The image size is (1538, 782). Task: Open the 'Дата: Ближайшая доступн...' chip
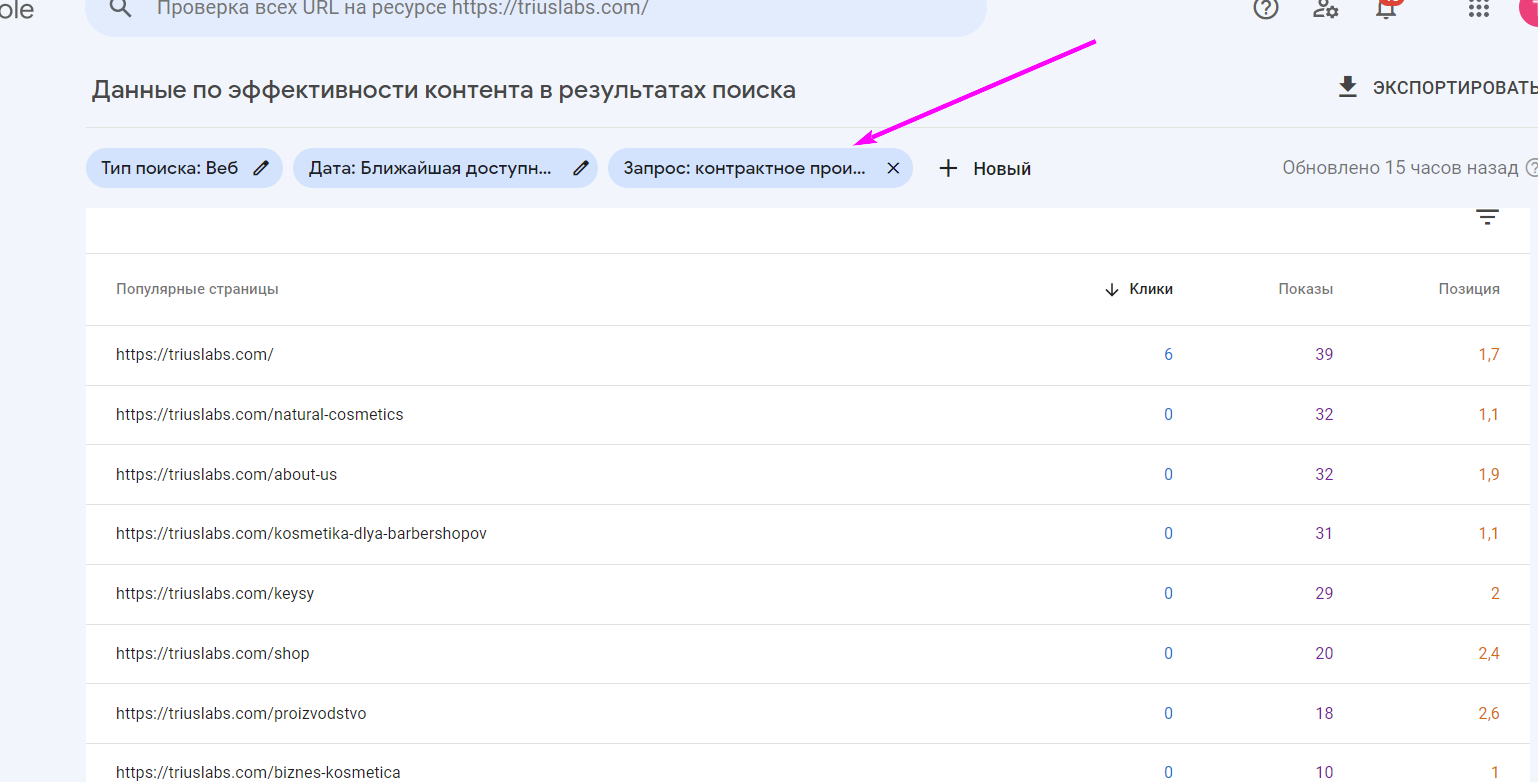coord(445,168)
